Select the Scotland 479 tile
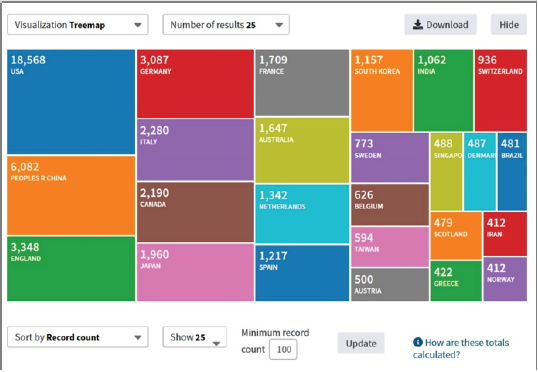 click(456, 236)
